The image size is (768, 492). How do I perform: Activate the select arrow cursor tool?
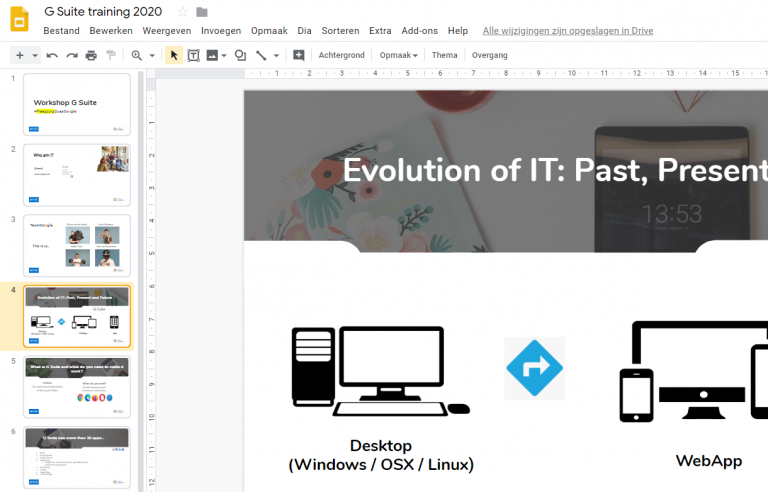pyautogui.click(x=173, y=55)
